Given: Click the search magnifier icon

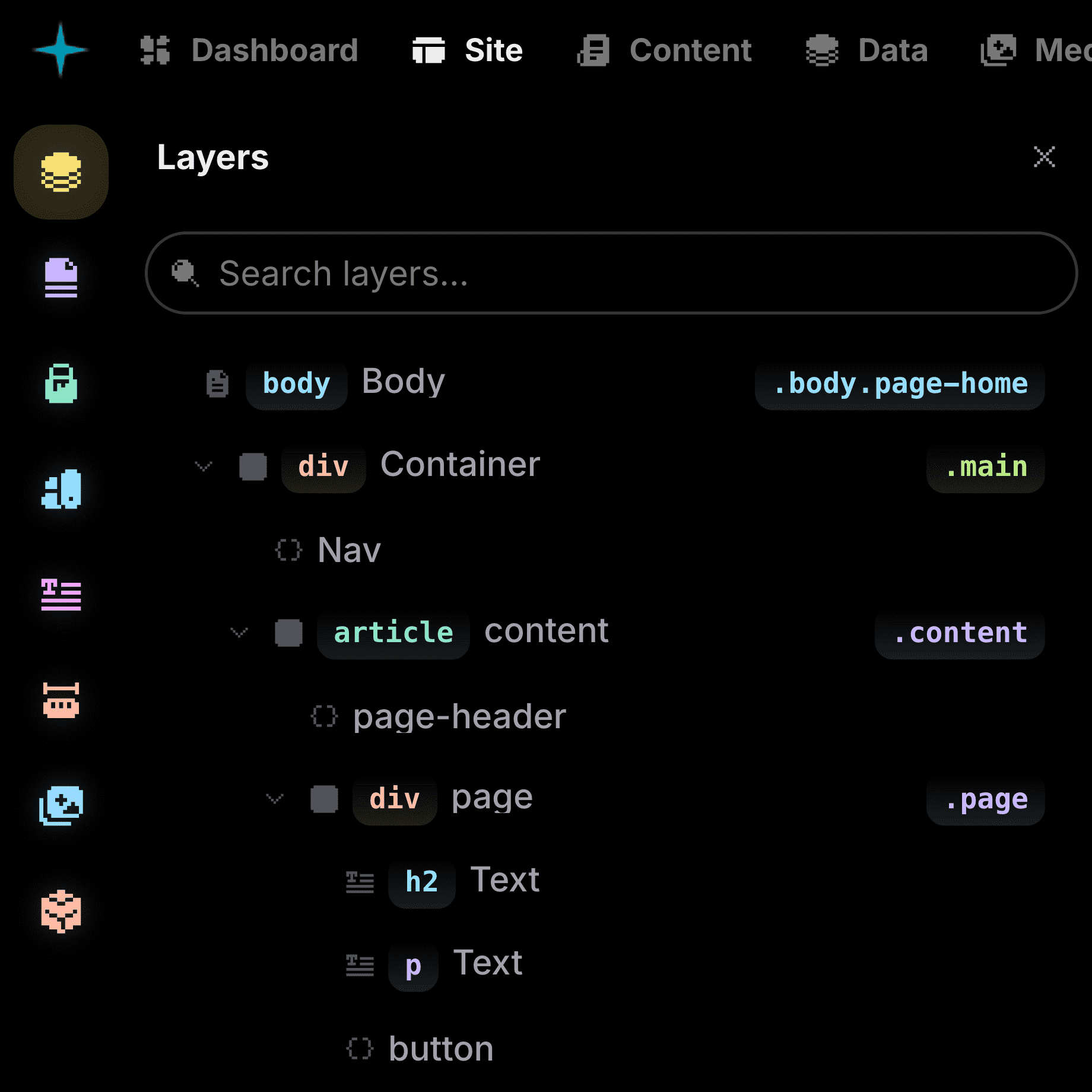Looking at the screenshot, I should 185,273.
